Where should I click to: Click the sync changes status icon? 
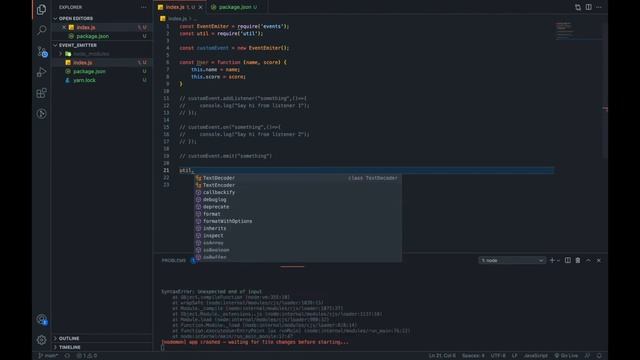point(67,356)
